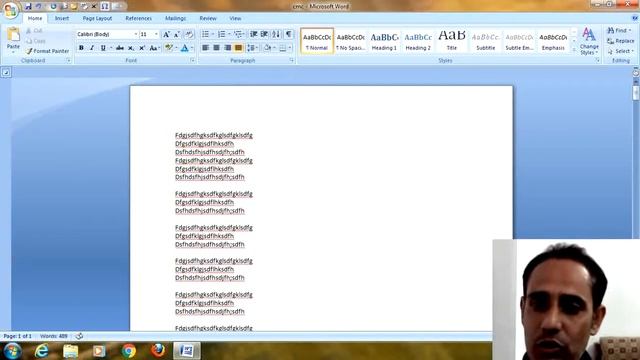Viewport: 640px width, 360px height.
Task: Toggle show paragraph marks
Action: [x=289, y=34]
